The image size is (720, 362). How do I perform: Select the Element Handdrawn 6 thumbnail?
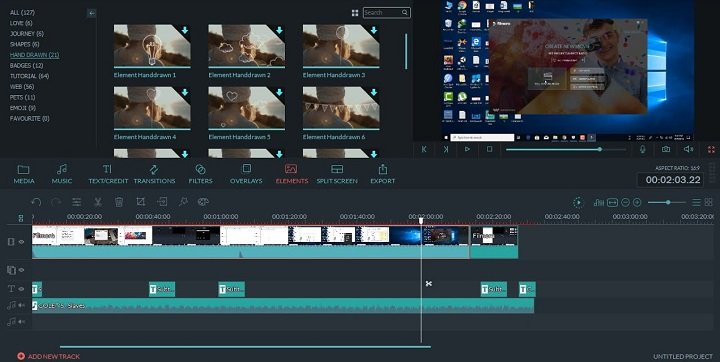click(341, 108)
